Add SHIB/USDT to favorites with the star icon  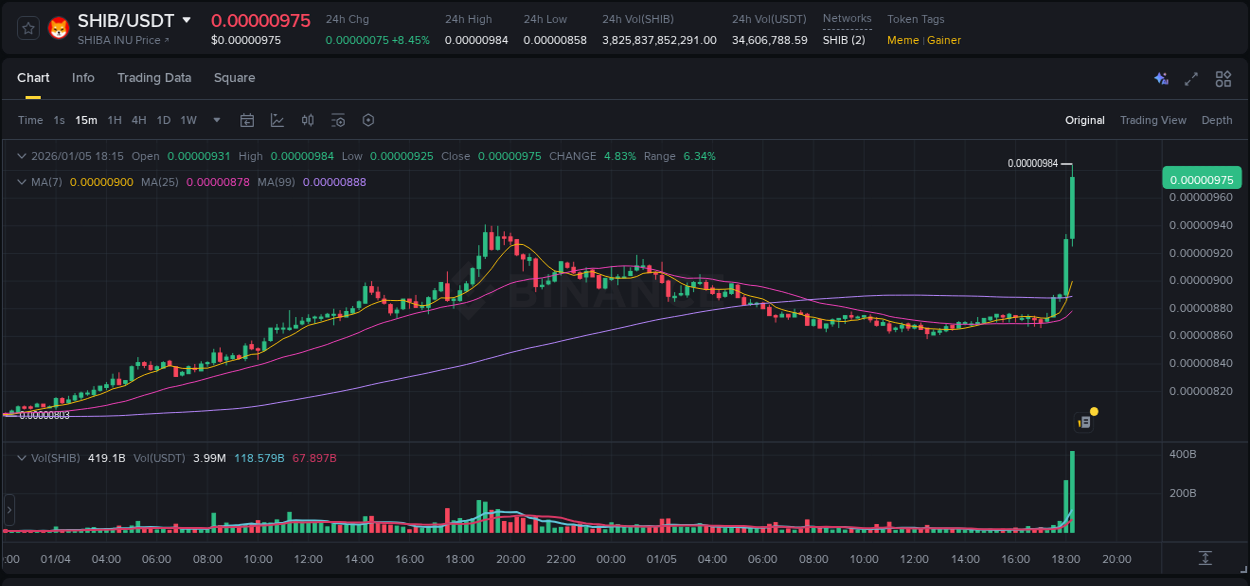[x=27, y=27]
